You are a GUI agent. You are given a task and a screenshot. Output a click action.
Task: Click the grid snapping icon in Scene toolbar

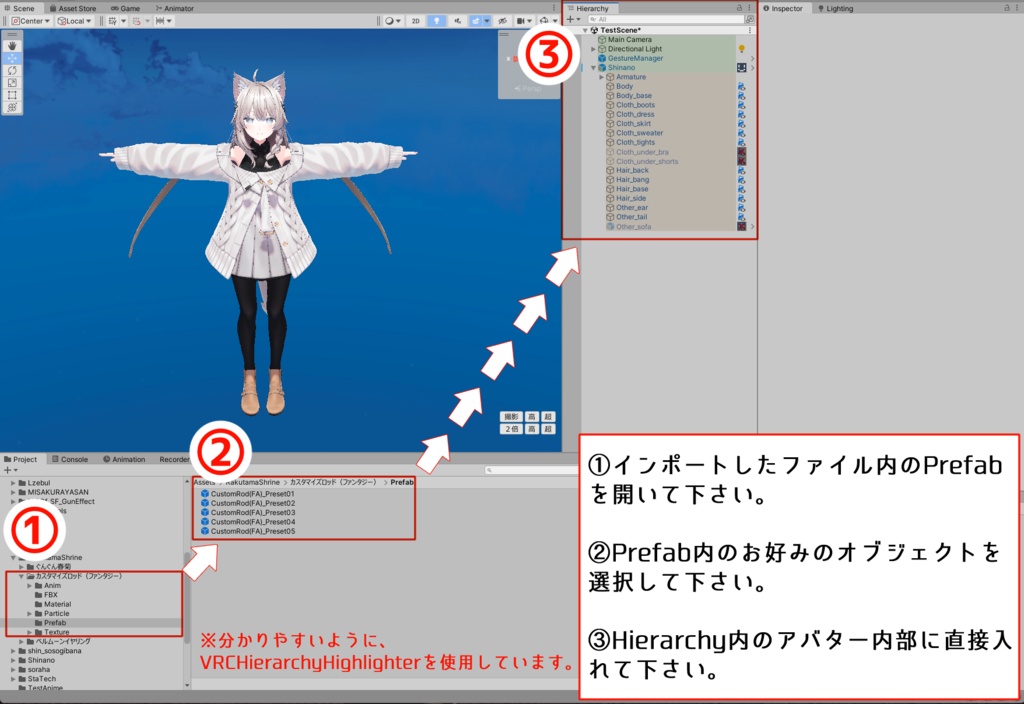click(138, 21)
